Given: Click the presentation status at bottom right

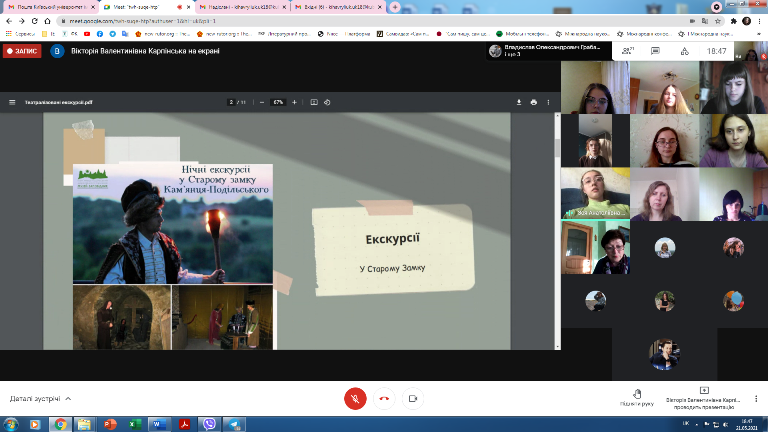Looking at the screenshot, I should 703,398.
